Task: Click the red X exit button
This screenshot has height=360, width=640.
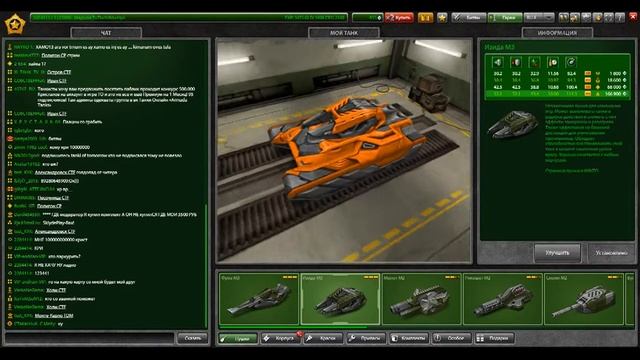Action: 633,17
